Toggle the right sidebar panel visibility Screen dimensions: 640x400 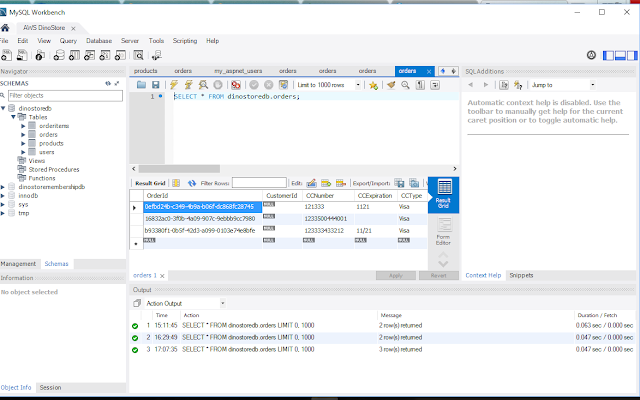[632, 55]
